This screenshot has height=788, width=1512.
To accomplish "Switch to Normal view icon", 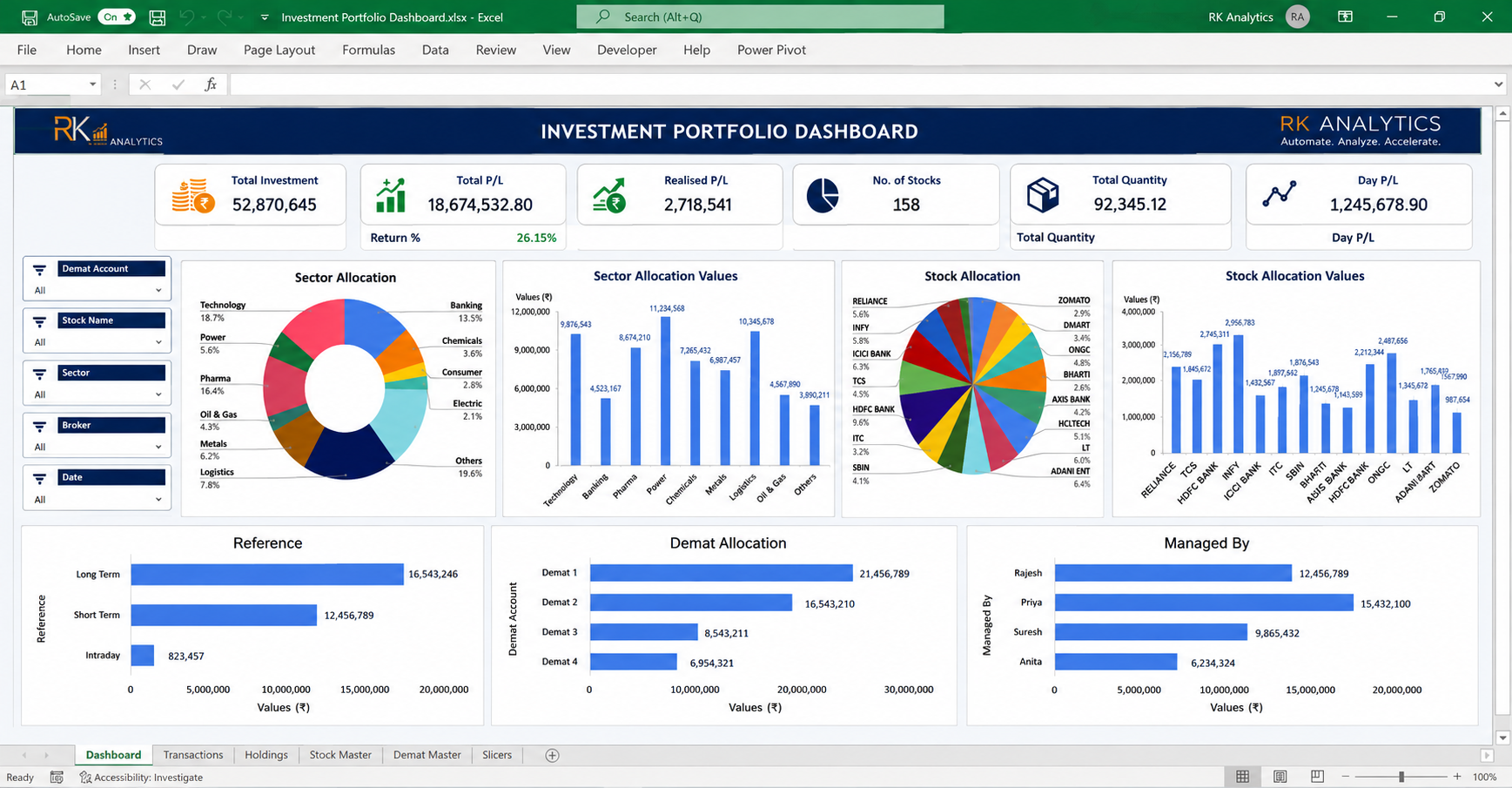I will (x=1242, y=776).
